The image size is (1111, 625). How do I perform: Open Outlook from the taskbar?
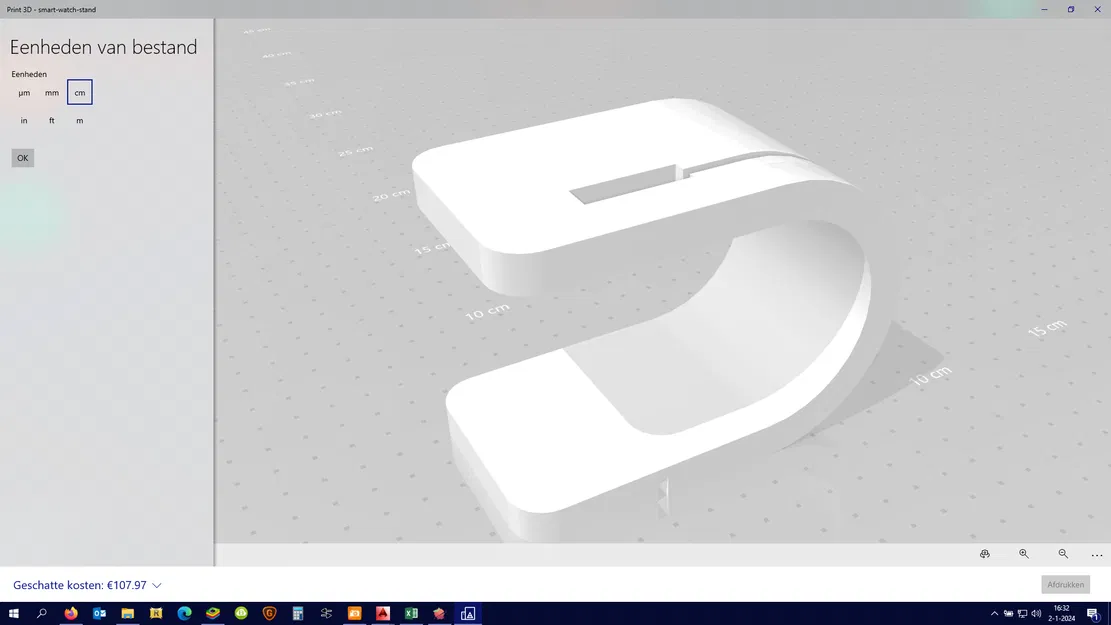tap(99, 614)
